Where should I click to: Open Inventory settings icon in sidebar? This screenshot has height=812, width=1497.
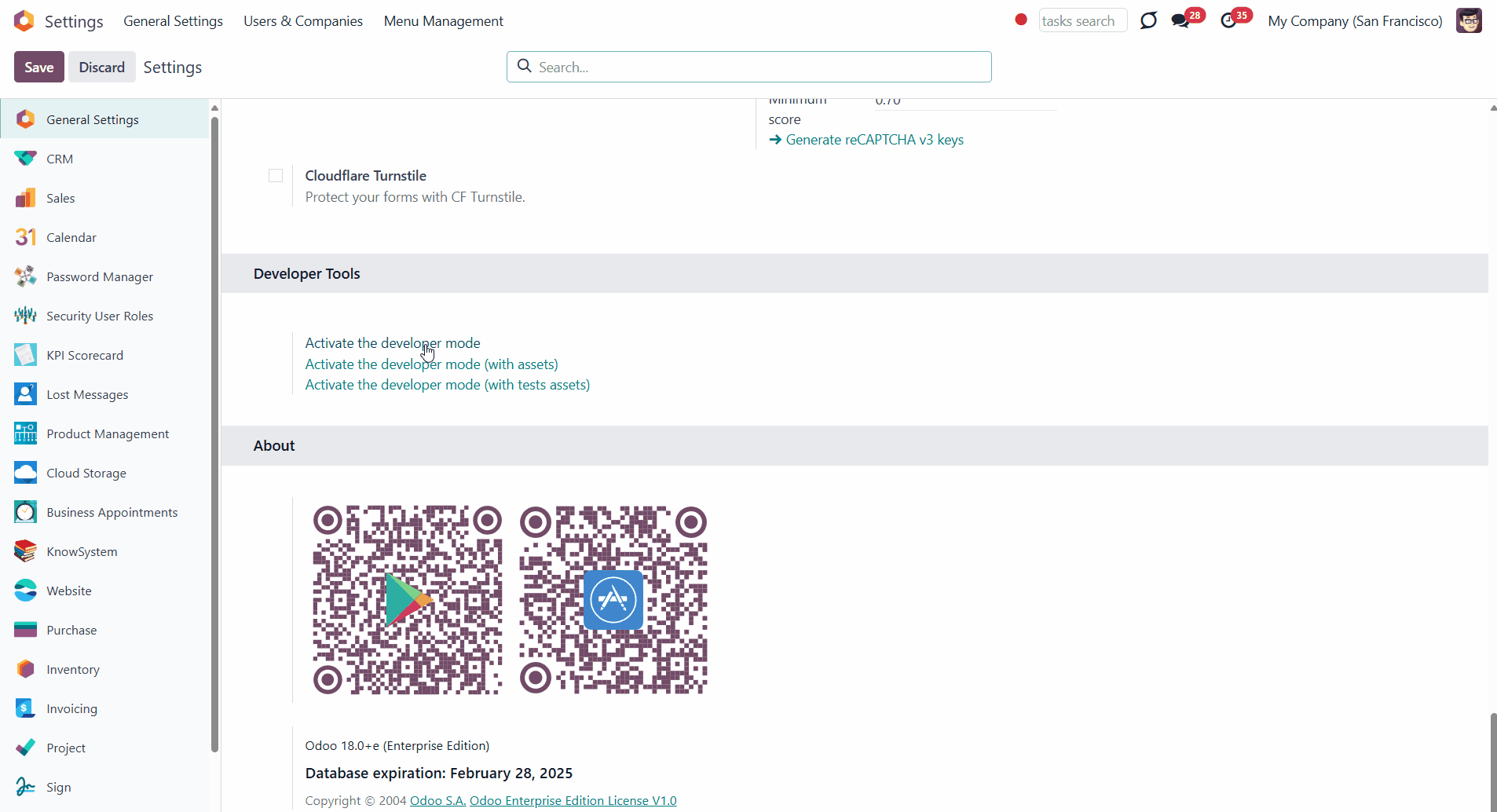[25, 669]
